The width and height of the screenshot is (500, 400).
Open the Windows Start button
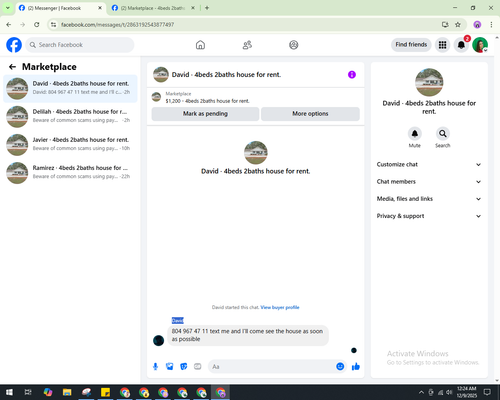tap(9, 392)
